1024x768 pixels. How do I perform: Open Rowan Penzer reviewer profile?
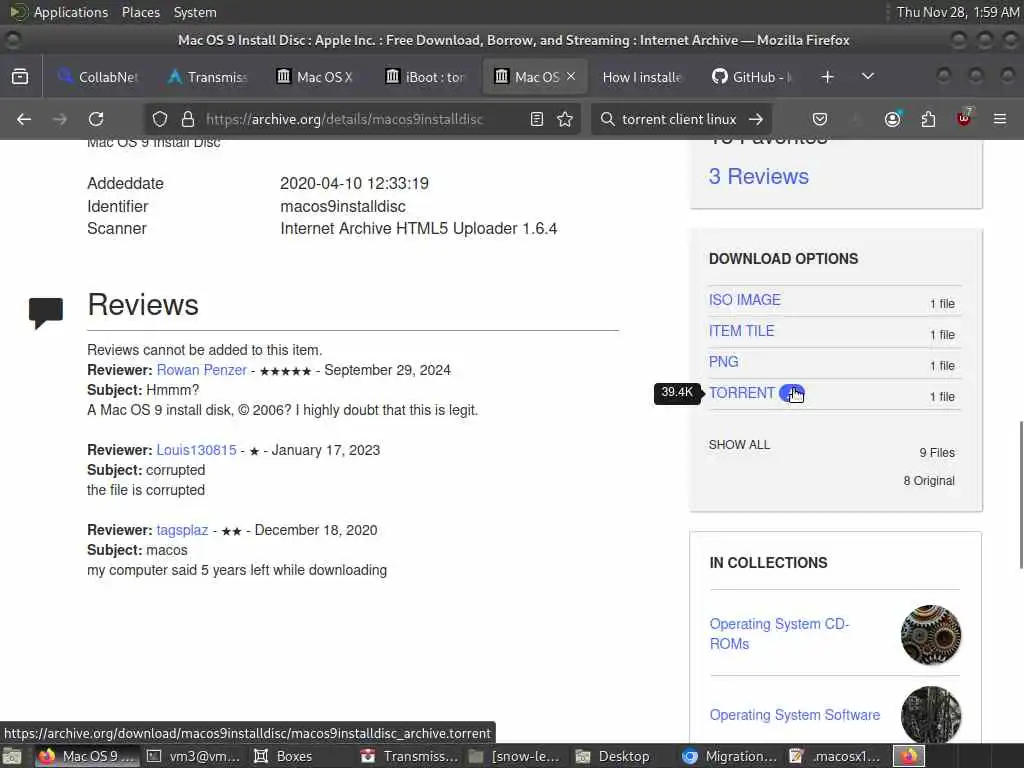tap(202, 370)
